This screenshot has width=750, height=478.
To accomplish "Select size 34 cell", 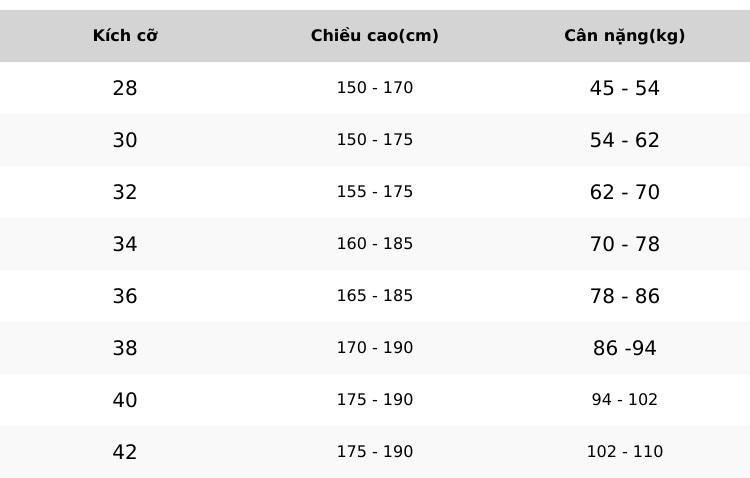I will pos(125,244).
